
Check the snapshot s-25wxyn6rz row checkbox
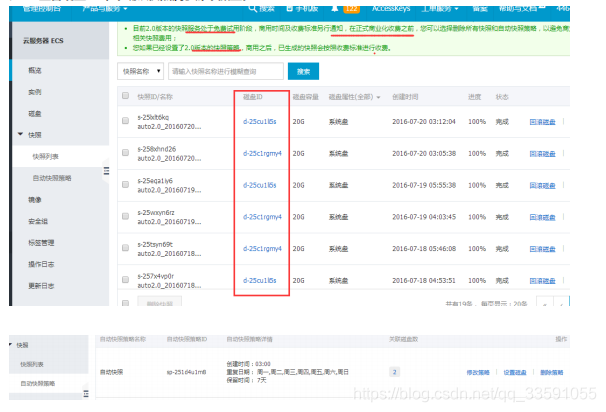pos(125,216)
